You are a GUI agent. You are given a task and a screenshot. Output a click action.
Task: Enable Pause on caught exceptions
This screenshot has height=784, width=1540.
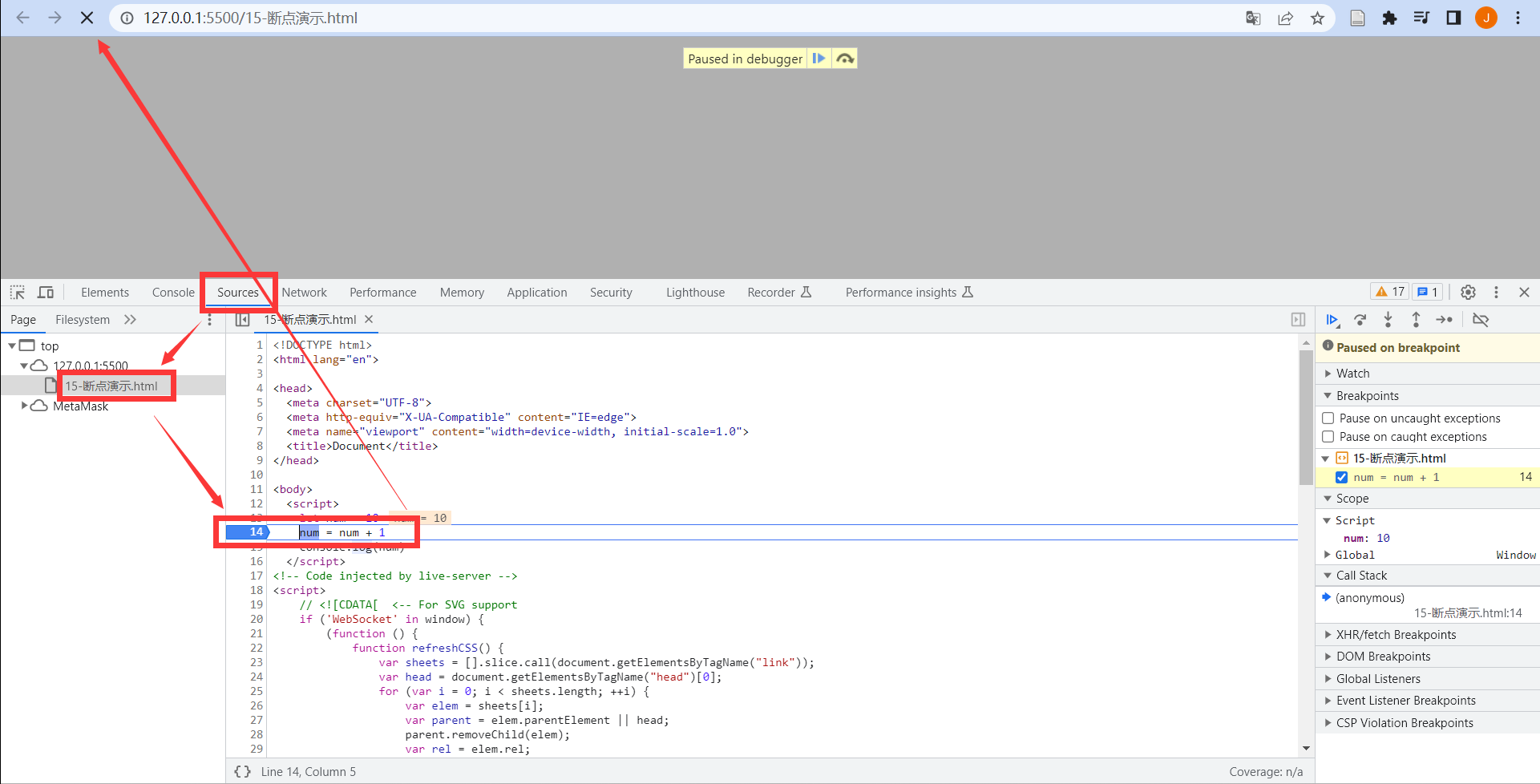1328,437
